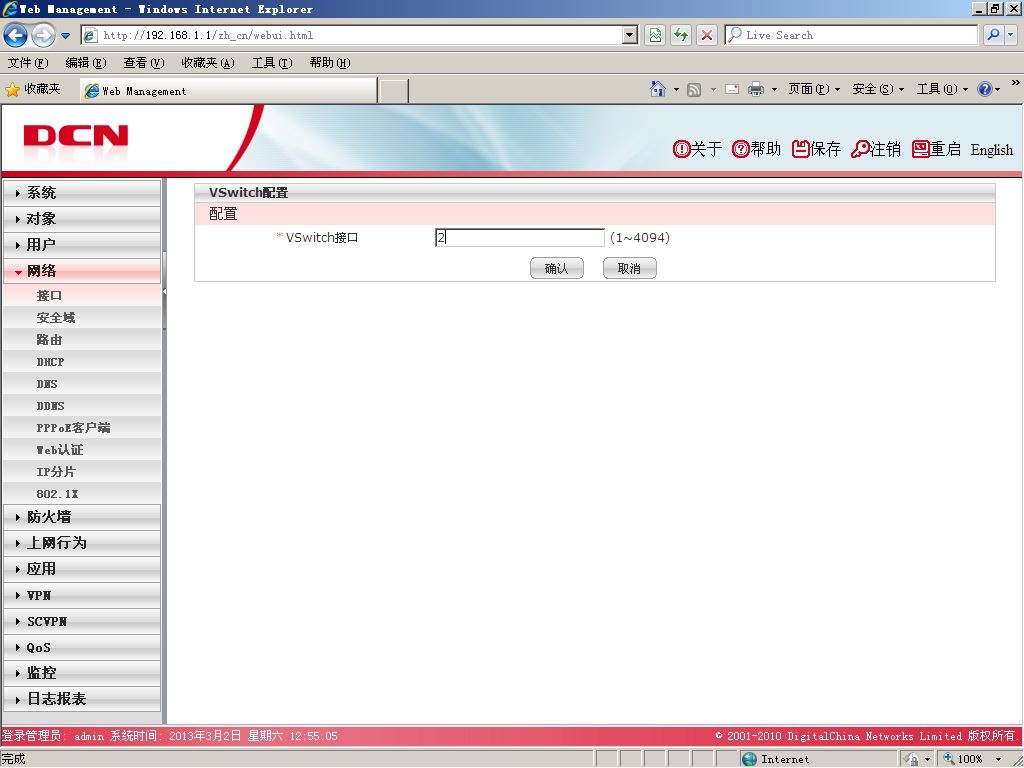
Task: Switch language with the English link
Action: click(991, 150)
